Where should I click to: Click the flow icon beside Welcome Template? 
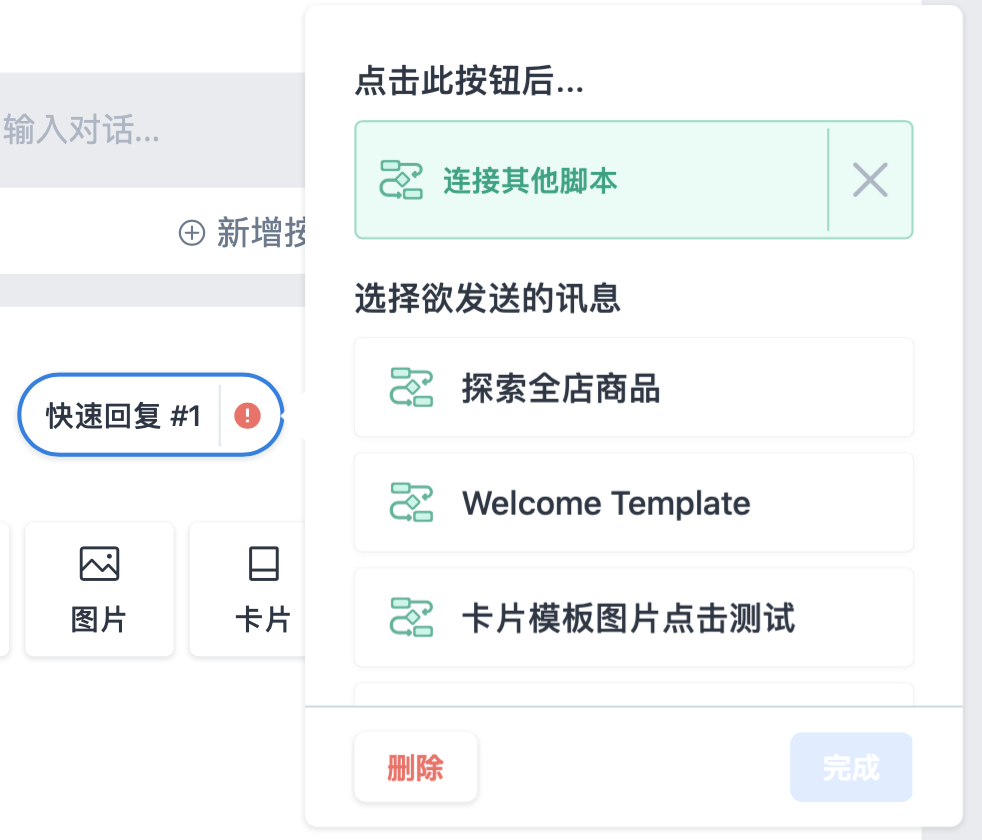411,502
